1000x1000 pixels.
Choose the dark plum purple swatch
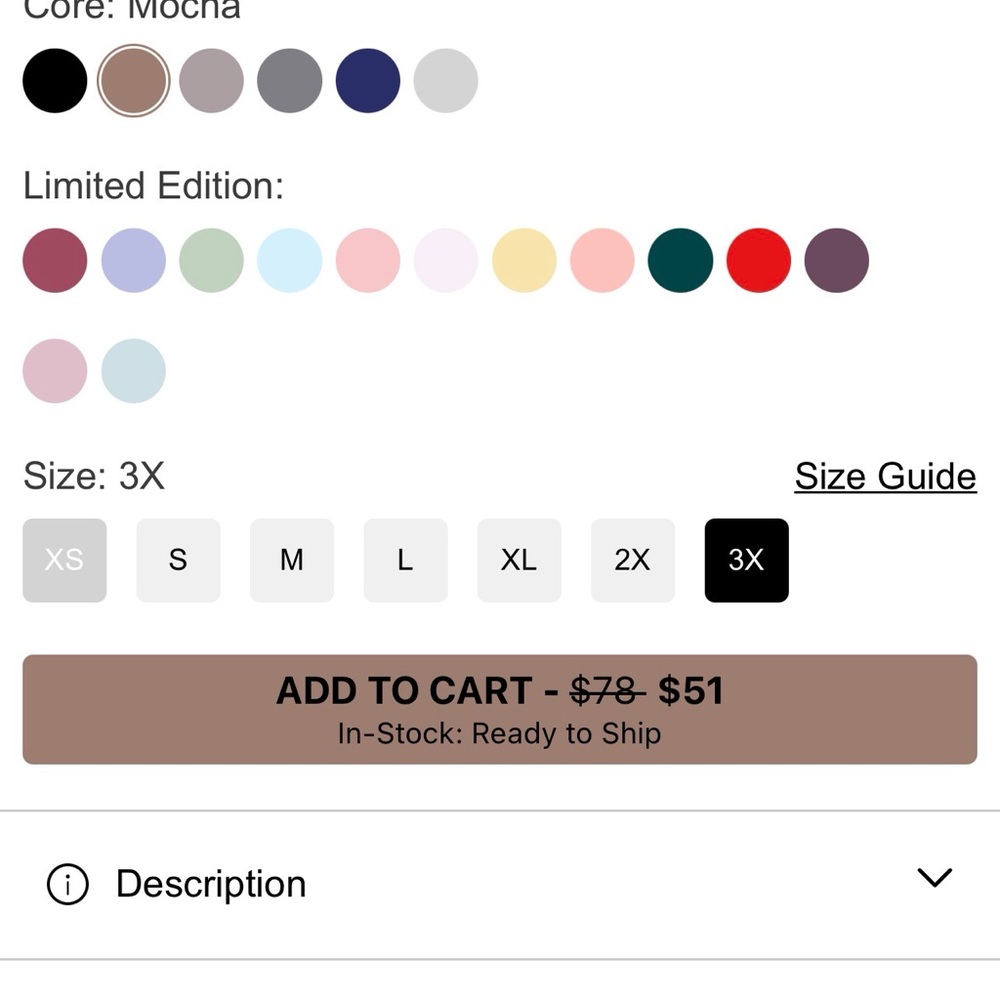837,260
